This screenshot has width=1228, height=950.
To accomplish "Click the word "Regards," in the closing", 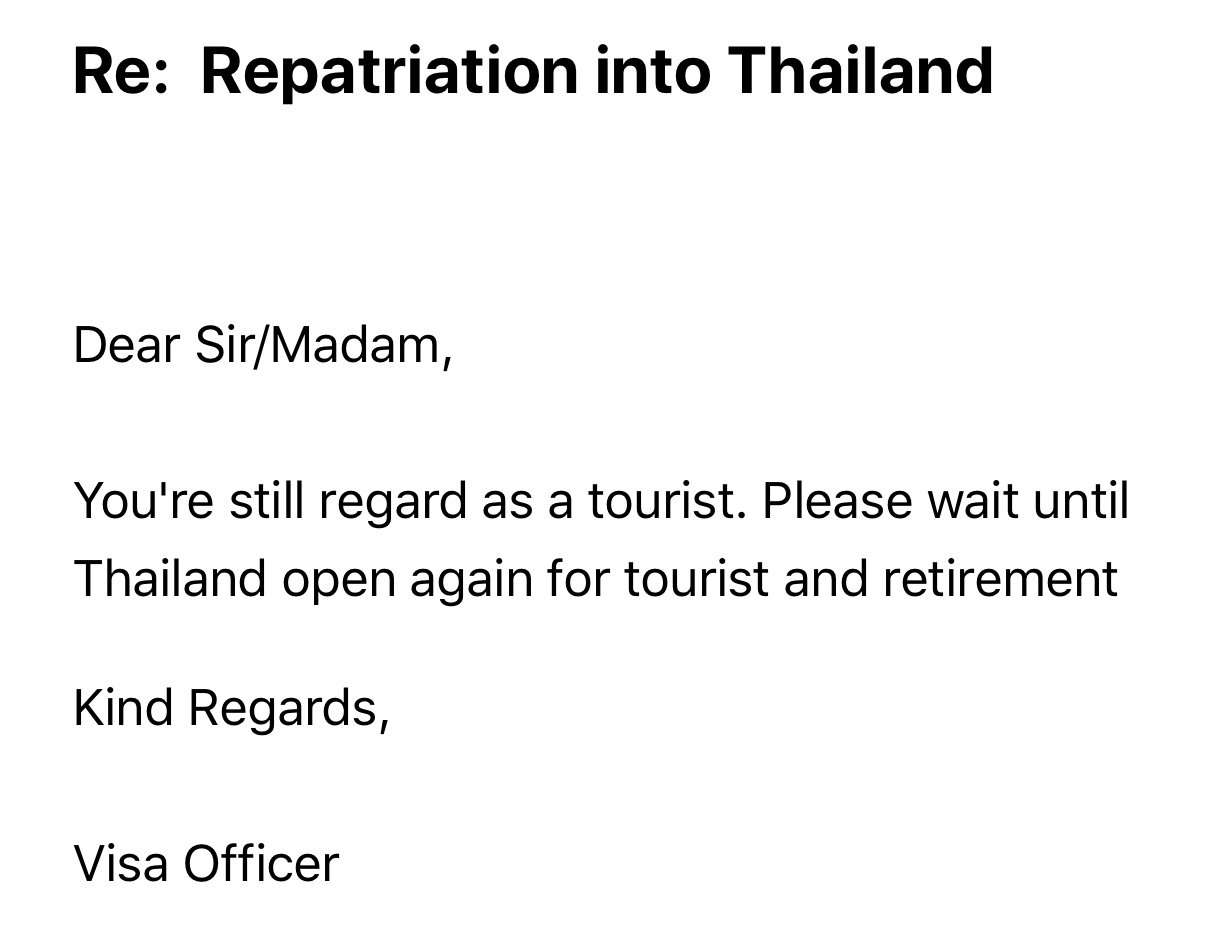I will [288, 712].
